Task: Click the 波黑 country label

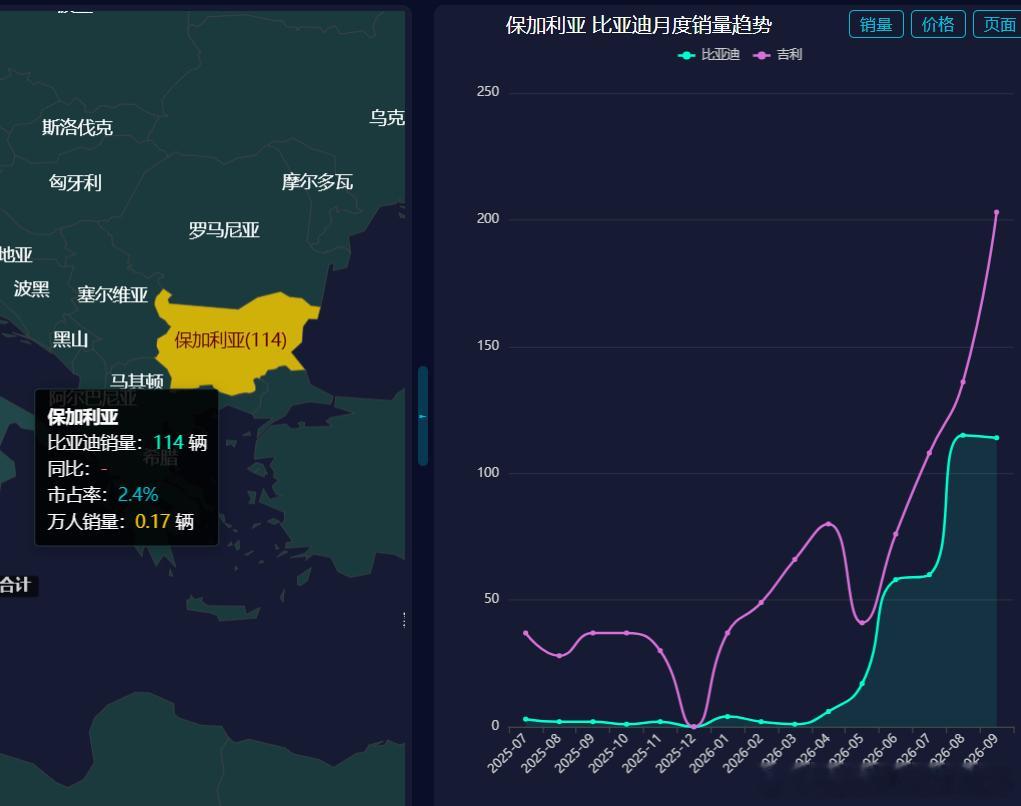Action: point(32,288)
